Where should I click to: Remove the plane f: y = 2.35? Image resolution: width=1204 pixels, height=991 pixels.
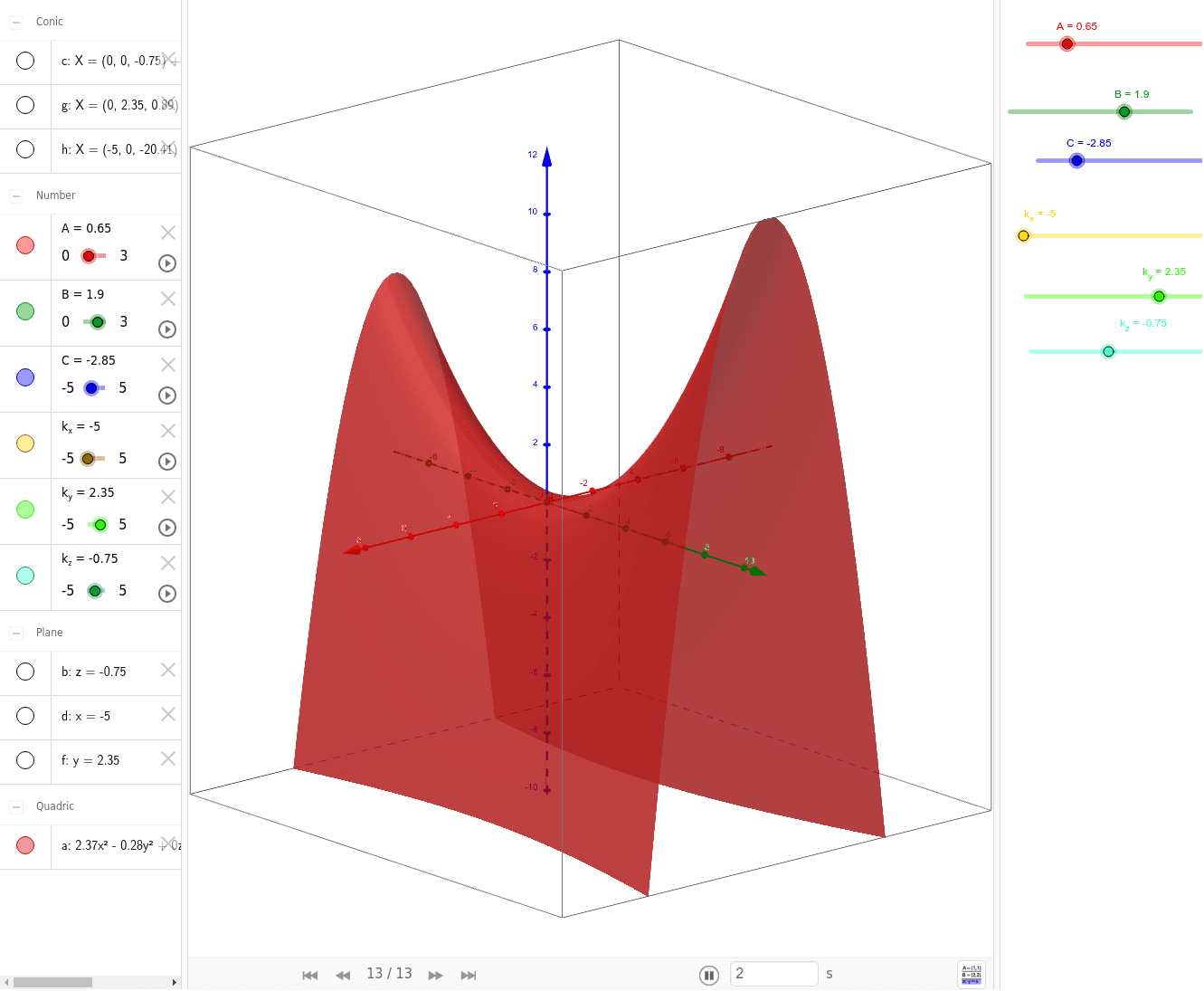167,760
